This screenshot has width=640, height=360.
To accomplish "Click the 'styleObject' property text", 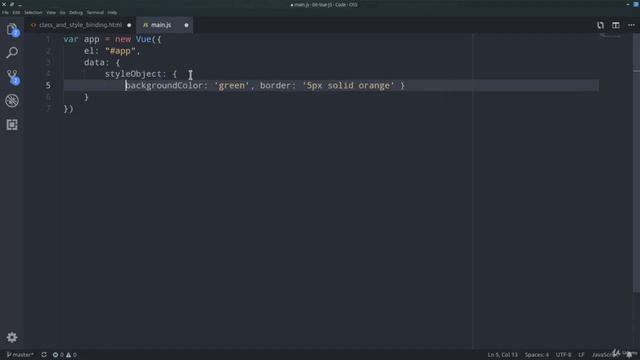I will tap(133, 74).
